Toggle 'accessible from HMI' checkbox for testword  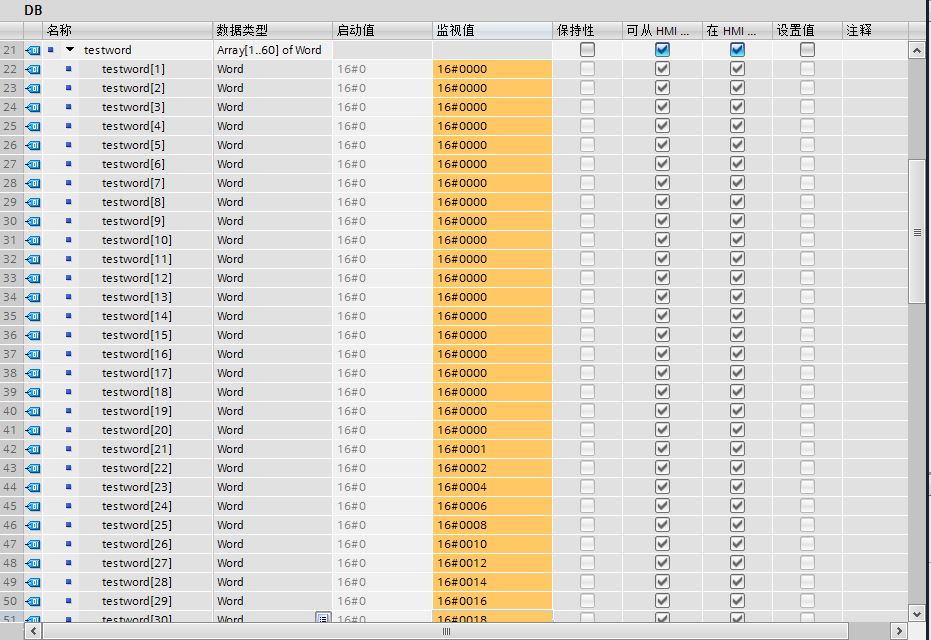662,50
